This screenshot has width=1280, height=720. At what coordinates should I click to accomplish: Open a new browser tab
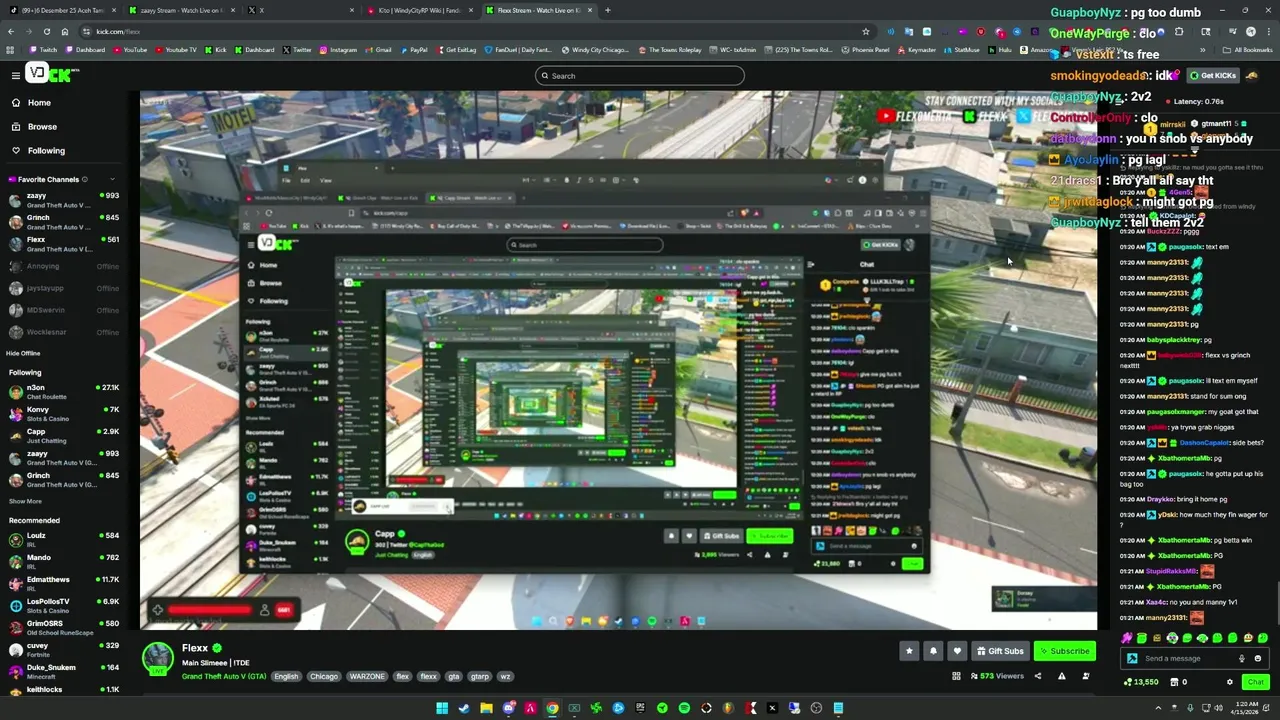(x=608, y=10)
